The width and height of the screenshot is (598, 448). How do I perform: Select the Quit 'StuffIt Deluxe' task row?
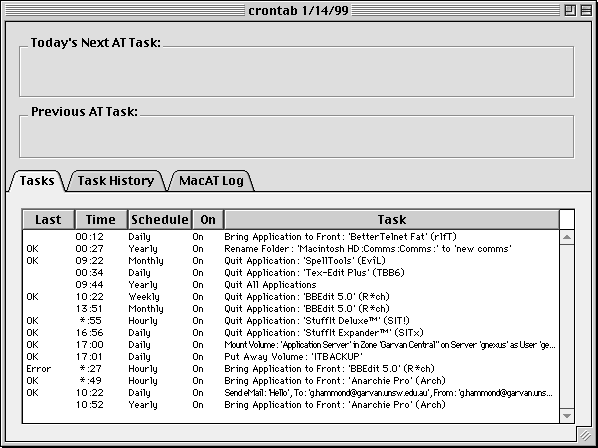point(291,321)
